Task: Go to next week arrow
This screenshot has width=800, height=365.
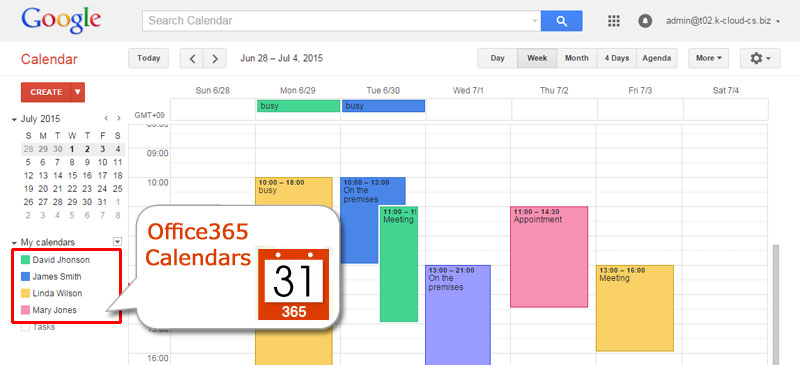Action: [215, 59]
